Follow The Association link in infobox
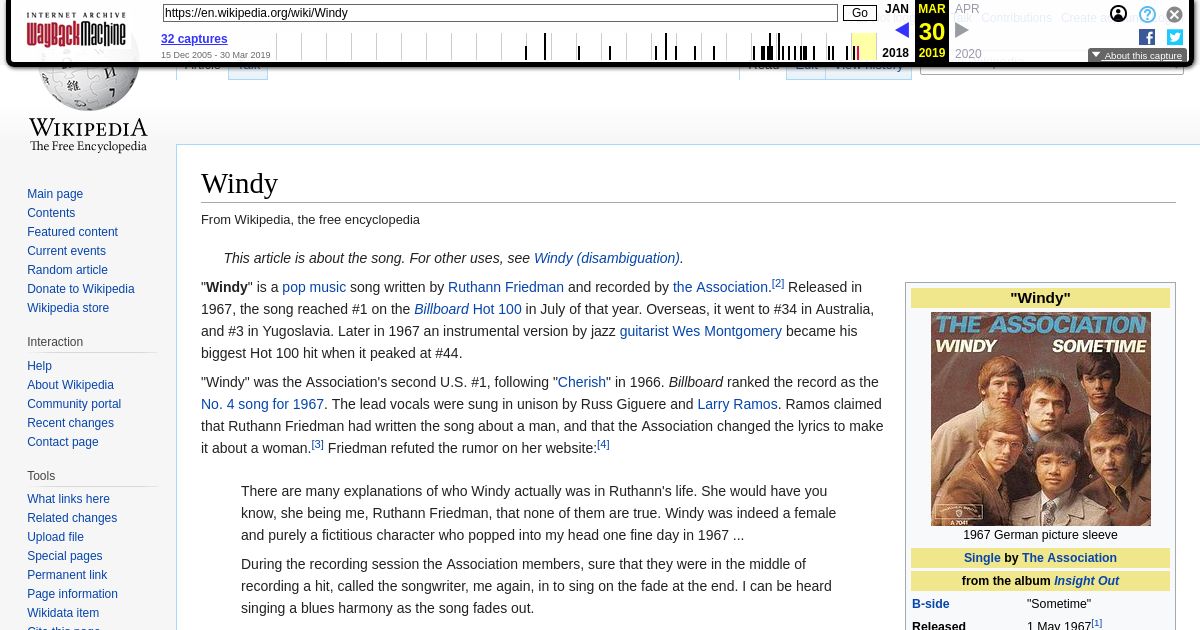 (1069, 558)
